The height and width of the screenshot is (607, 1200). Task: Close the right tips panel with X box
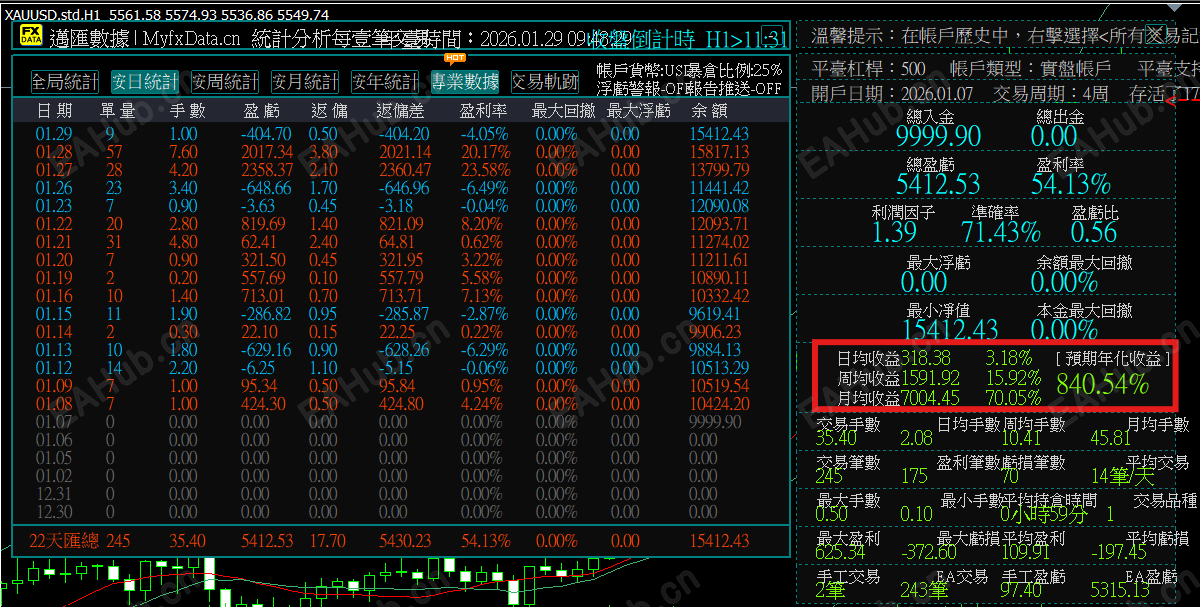coord(1155,36)
